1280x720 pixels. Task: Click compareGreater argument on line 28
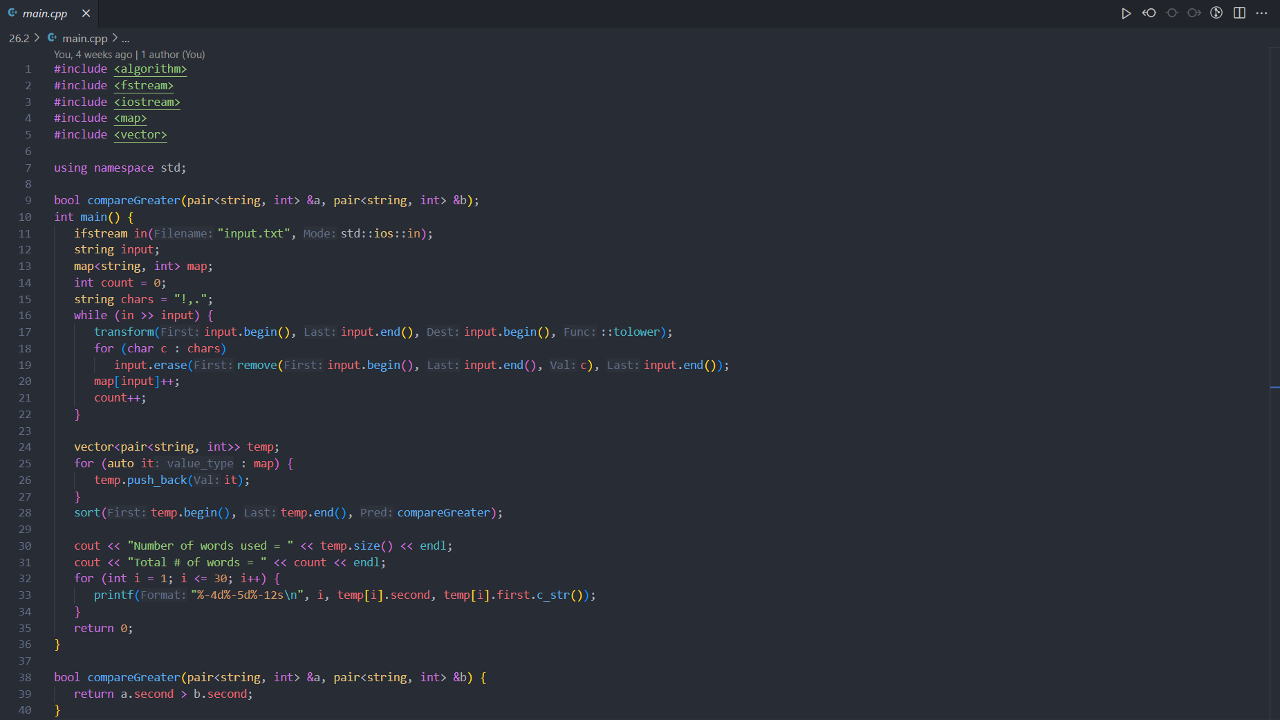[x=444, y=512]
